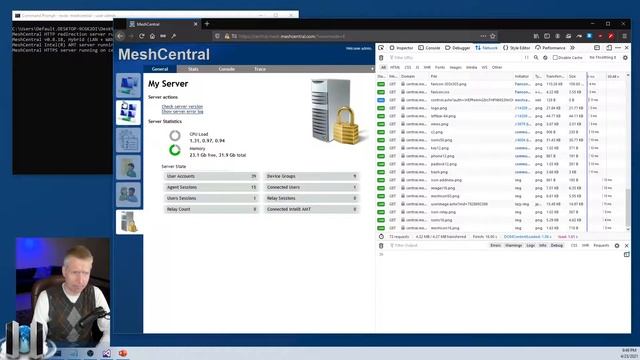Switch to the Console tab in MeshCentral
Image resolution: width=640 pixels, height=360 pixels.
pyautogui.click(x=227, y=69)
